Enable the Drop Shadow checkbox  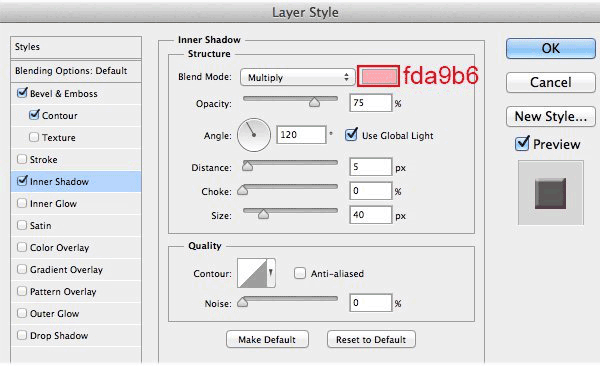tap(22, 335)
